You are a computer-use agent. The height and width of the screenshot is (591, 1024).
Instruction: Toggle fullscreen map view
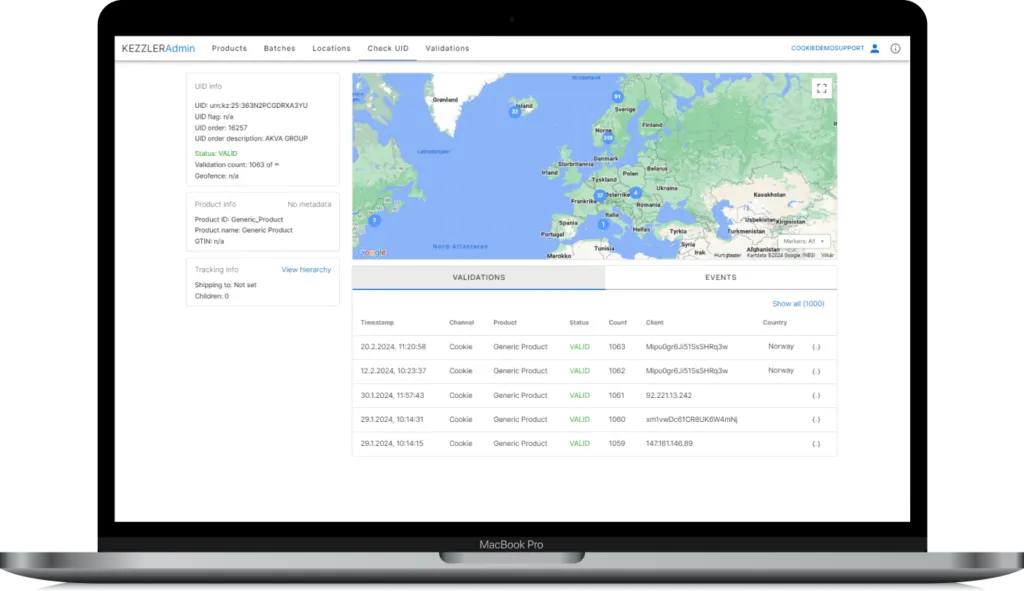pyautogui.click(x=822, y=88)
